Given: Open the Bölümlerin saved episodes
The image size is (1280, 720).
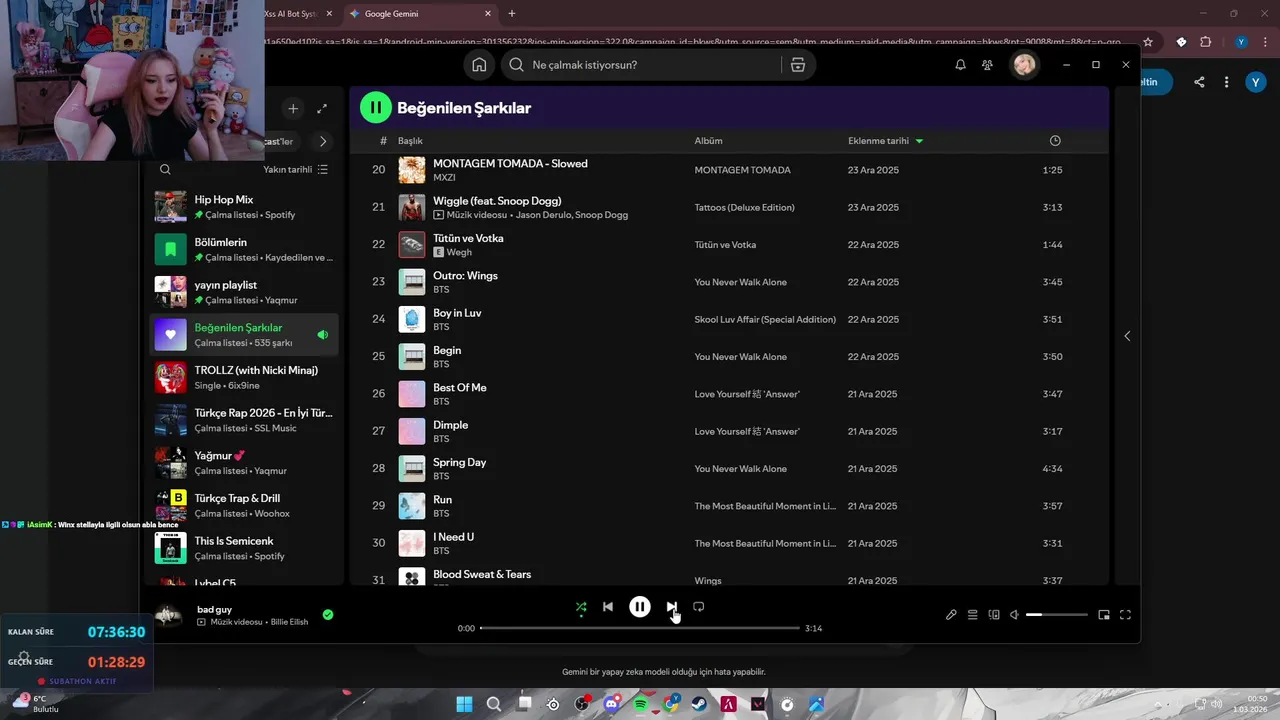Looking at the screenshot, I should [x=244, y=249].
